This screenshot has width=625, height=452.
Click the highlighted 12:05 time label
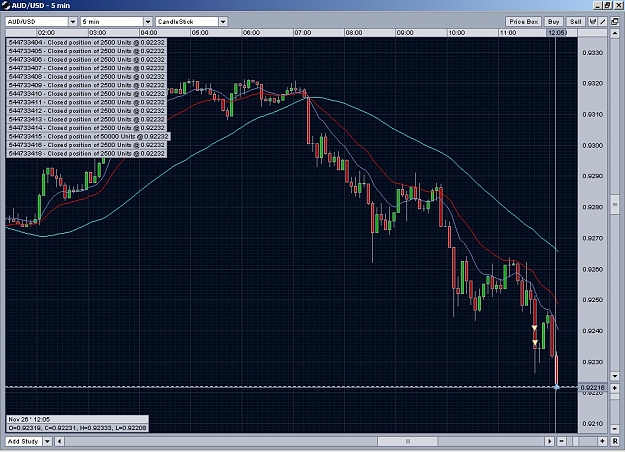(x=556, y=33)
